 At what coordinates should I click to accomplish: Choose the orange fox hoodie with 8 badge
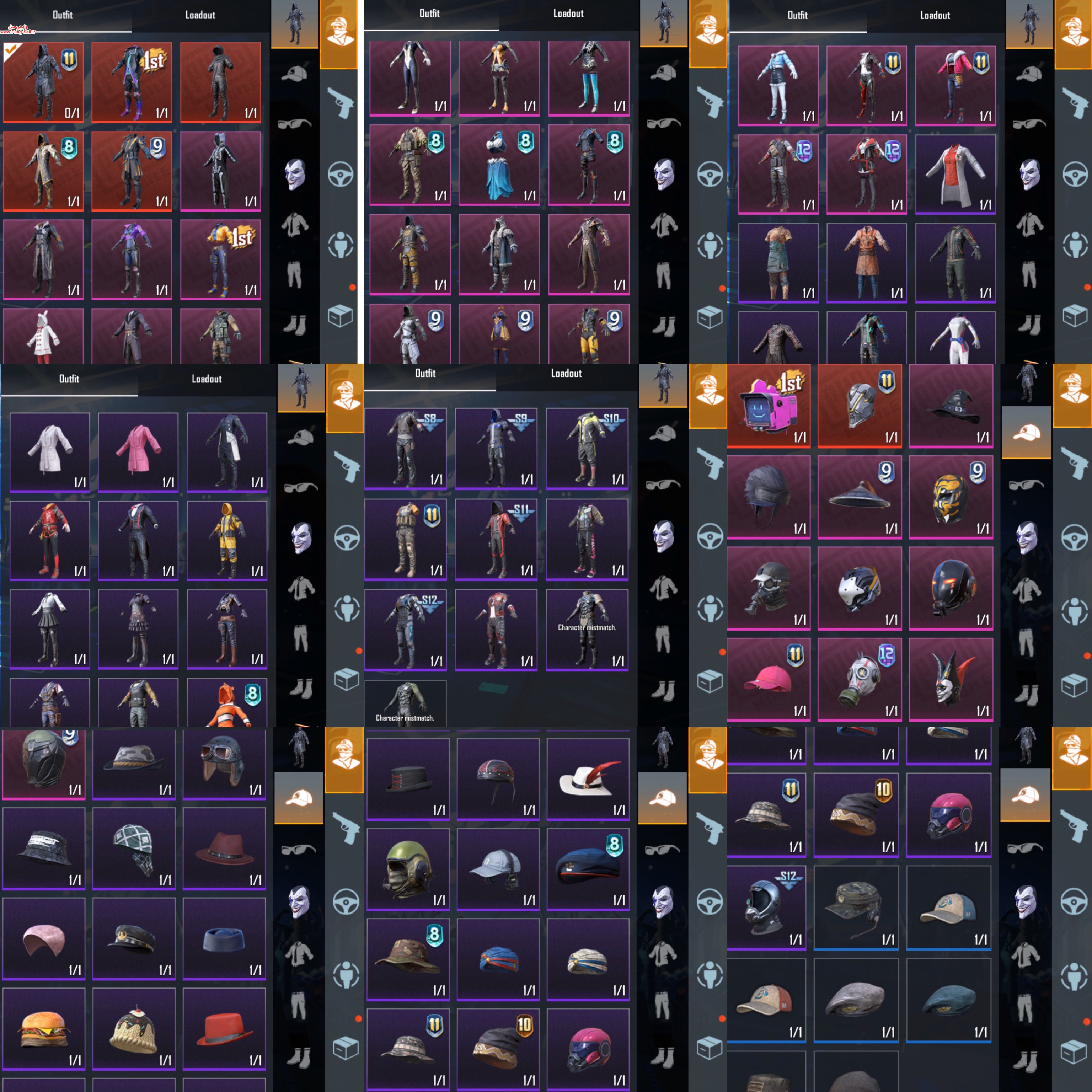(227, 702)
